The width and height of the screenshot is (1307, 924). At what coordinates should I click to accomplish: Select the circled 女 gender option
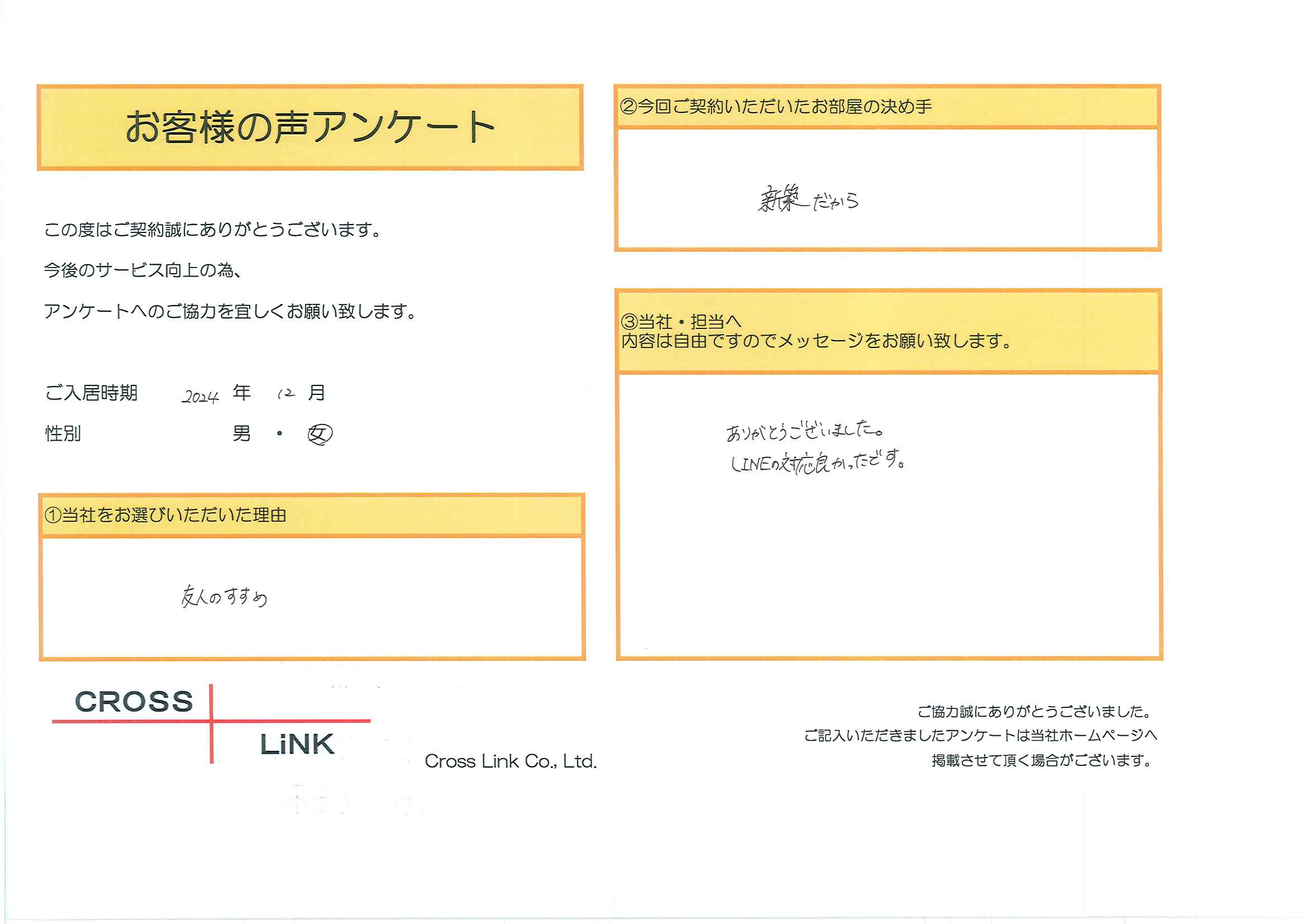click(x=320, y=435)
